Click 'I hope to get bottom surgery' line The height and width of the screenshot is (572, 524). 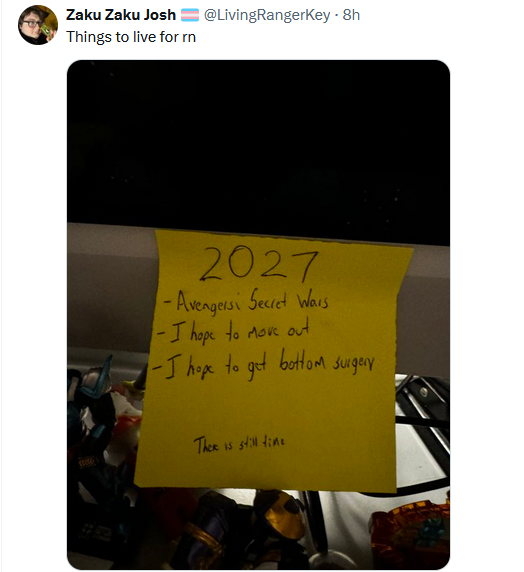pyautogui.click(x=264, y=363)
